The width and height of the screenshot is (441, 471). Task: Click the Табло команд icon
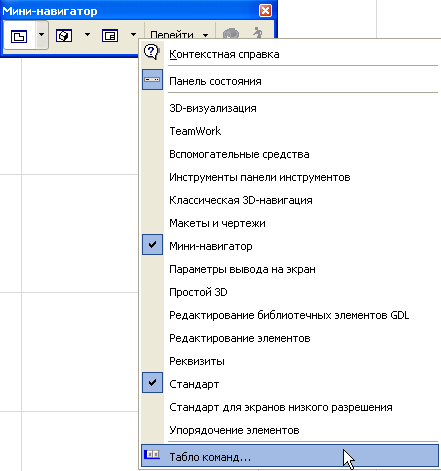(x=152, y=455)
